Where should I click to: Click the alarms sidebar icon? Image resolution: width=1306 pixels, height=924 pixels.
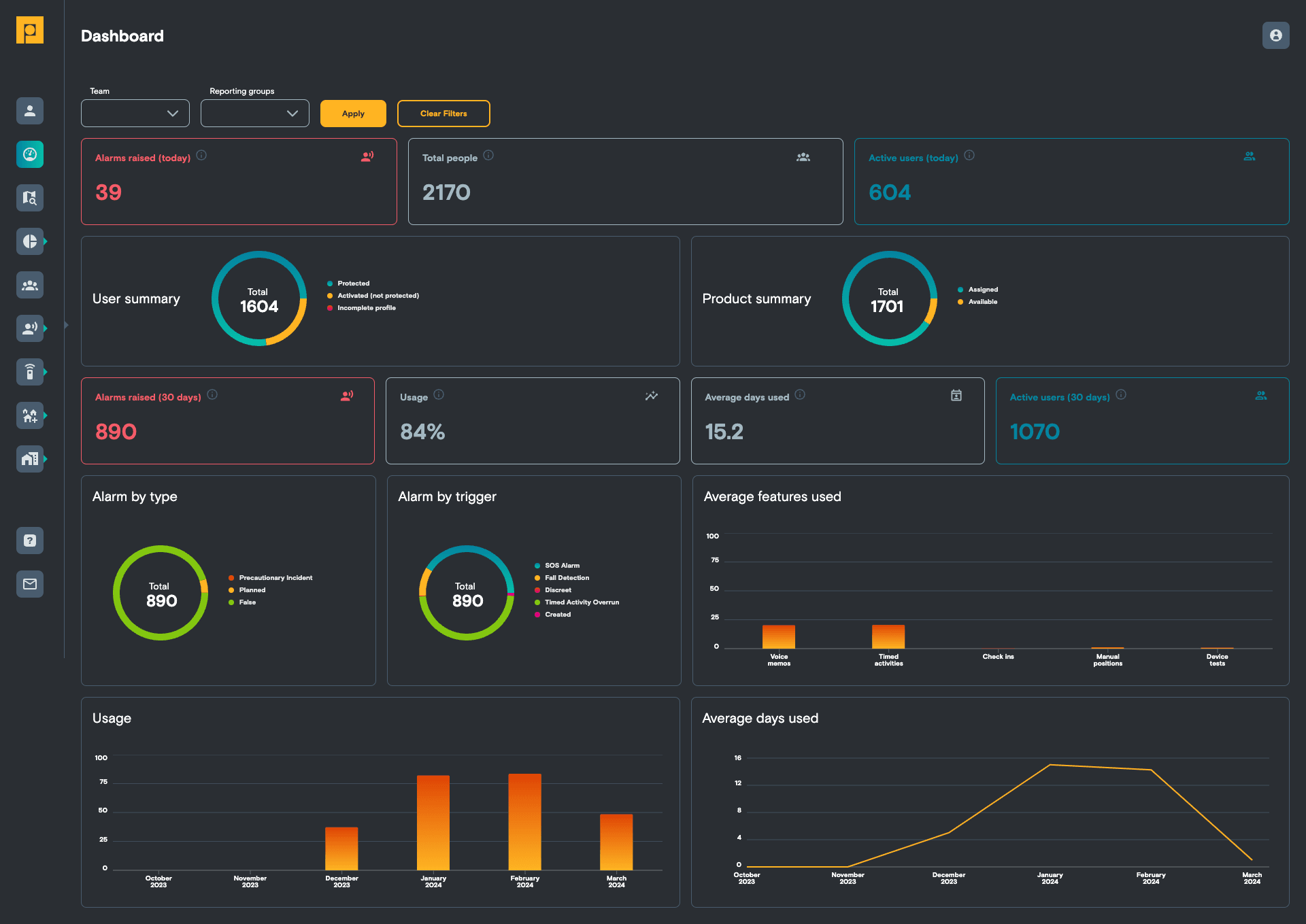pos(30,328)
